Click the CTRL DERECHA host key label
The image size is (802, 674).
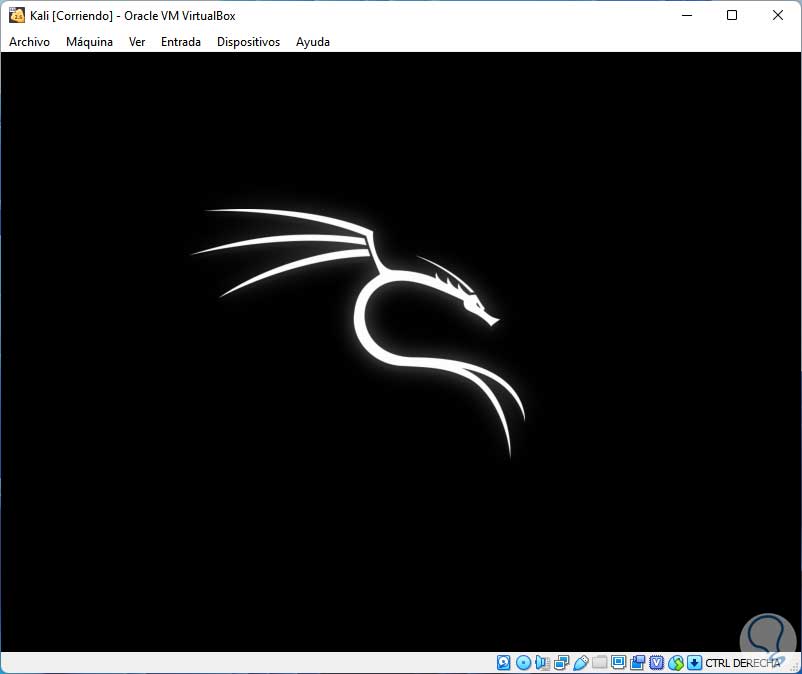pos(743,663)
